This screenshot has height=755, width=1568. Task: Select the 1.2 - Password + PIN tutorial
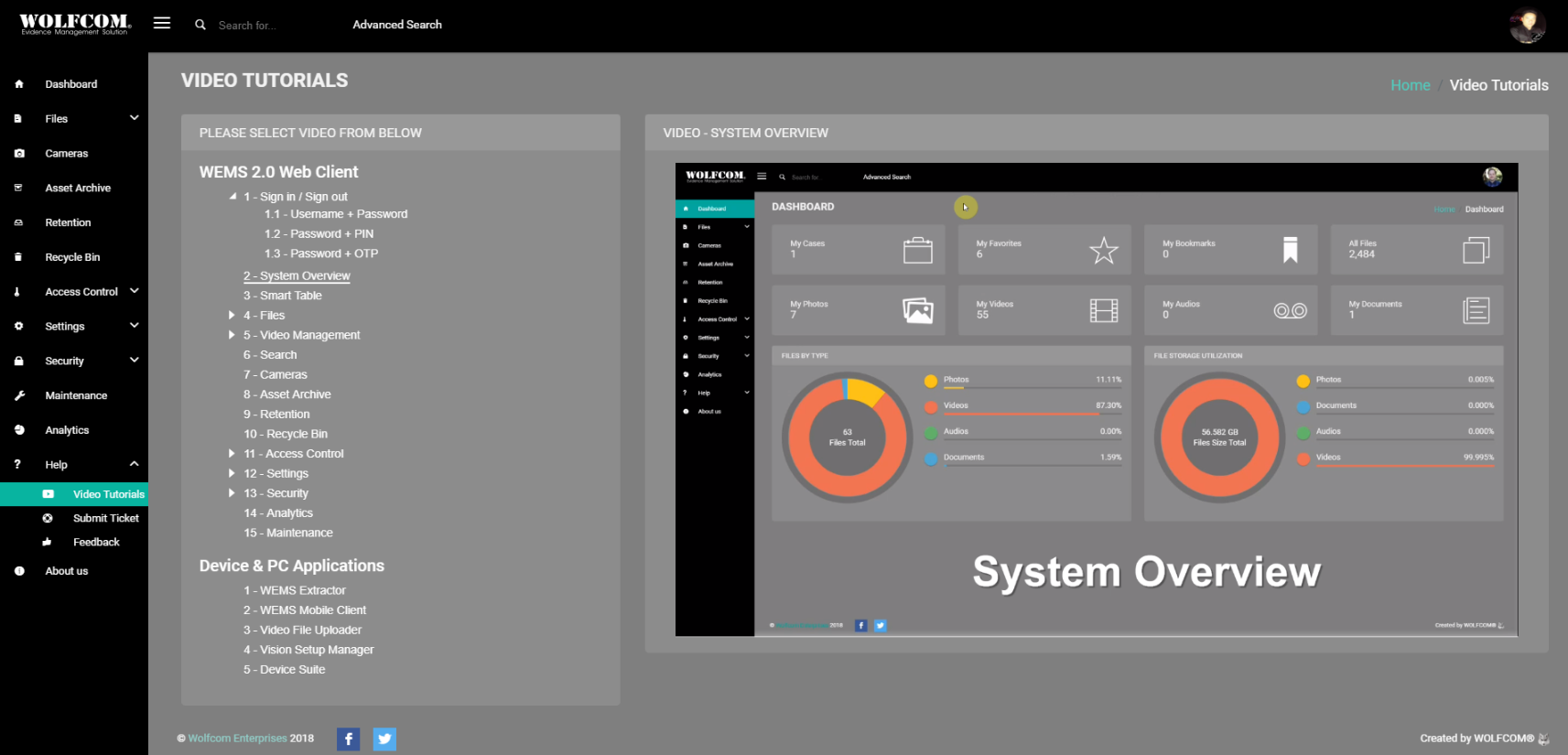[319, 234]
